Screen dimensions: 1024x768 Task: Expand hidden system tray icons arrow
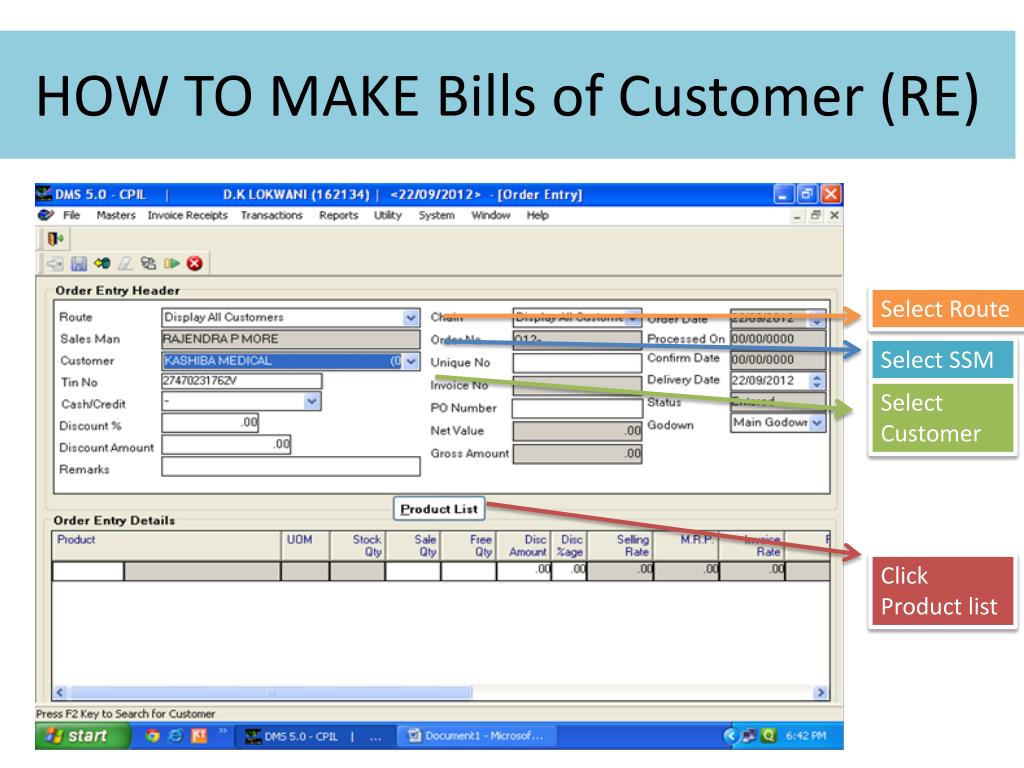(730, 736)
